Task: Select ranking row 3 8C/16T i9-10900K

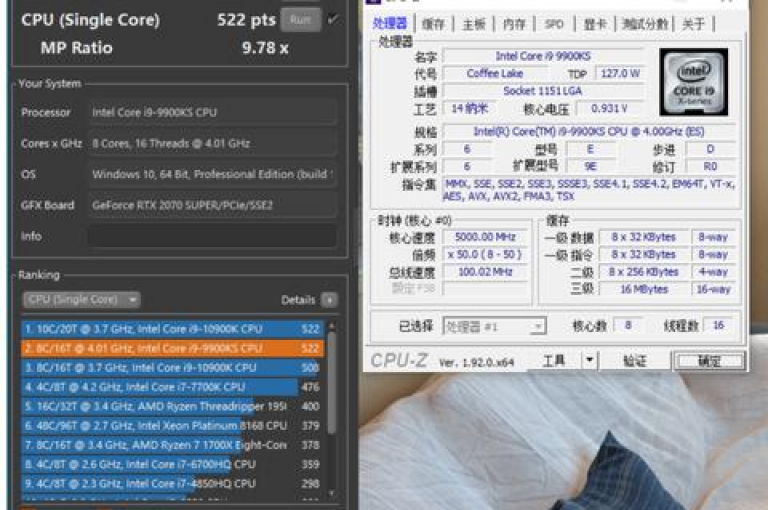Action: 172,367
